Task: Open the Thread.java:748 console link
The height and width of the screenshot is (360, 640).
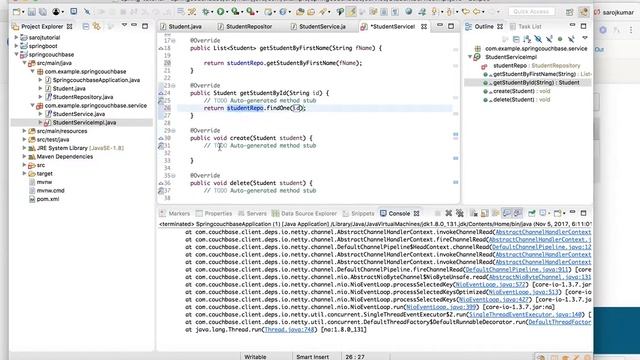Action: tap(289, 329)
